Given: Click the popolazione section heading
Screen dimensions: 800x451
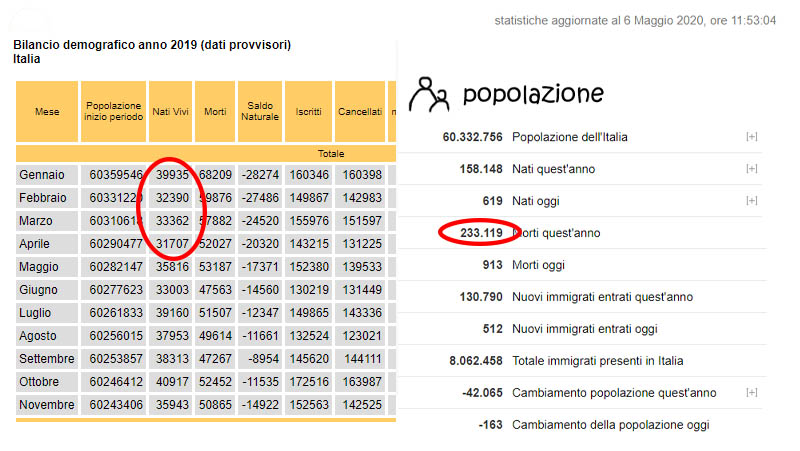Looking at the screenshot, I should click(x=533, y=95).
